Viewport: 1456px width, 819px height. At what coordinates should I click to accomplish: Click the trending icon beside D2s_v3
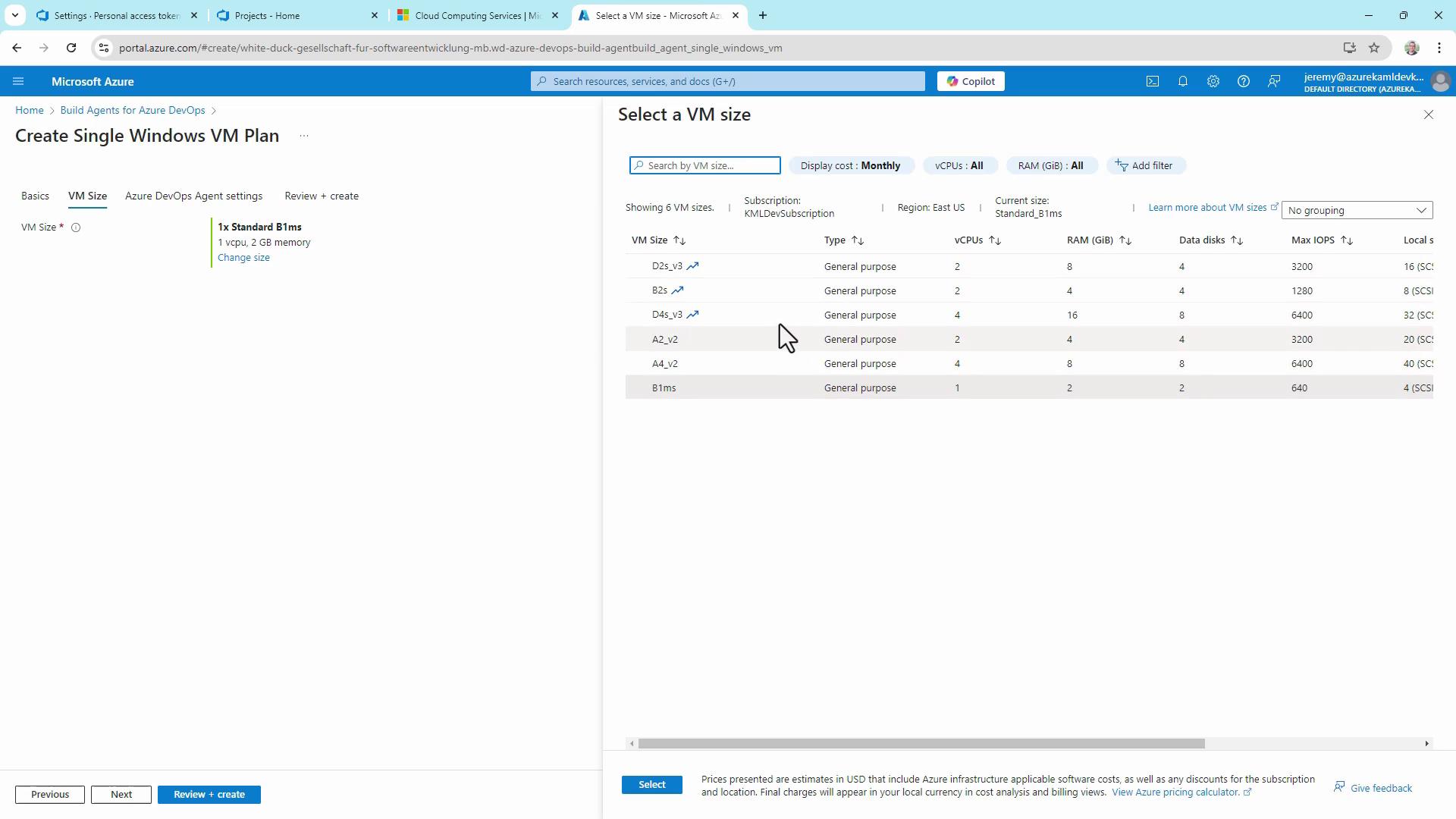point(692,266)
